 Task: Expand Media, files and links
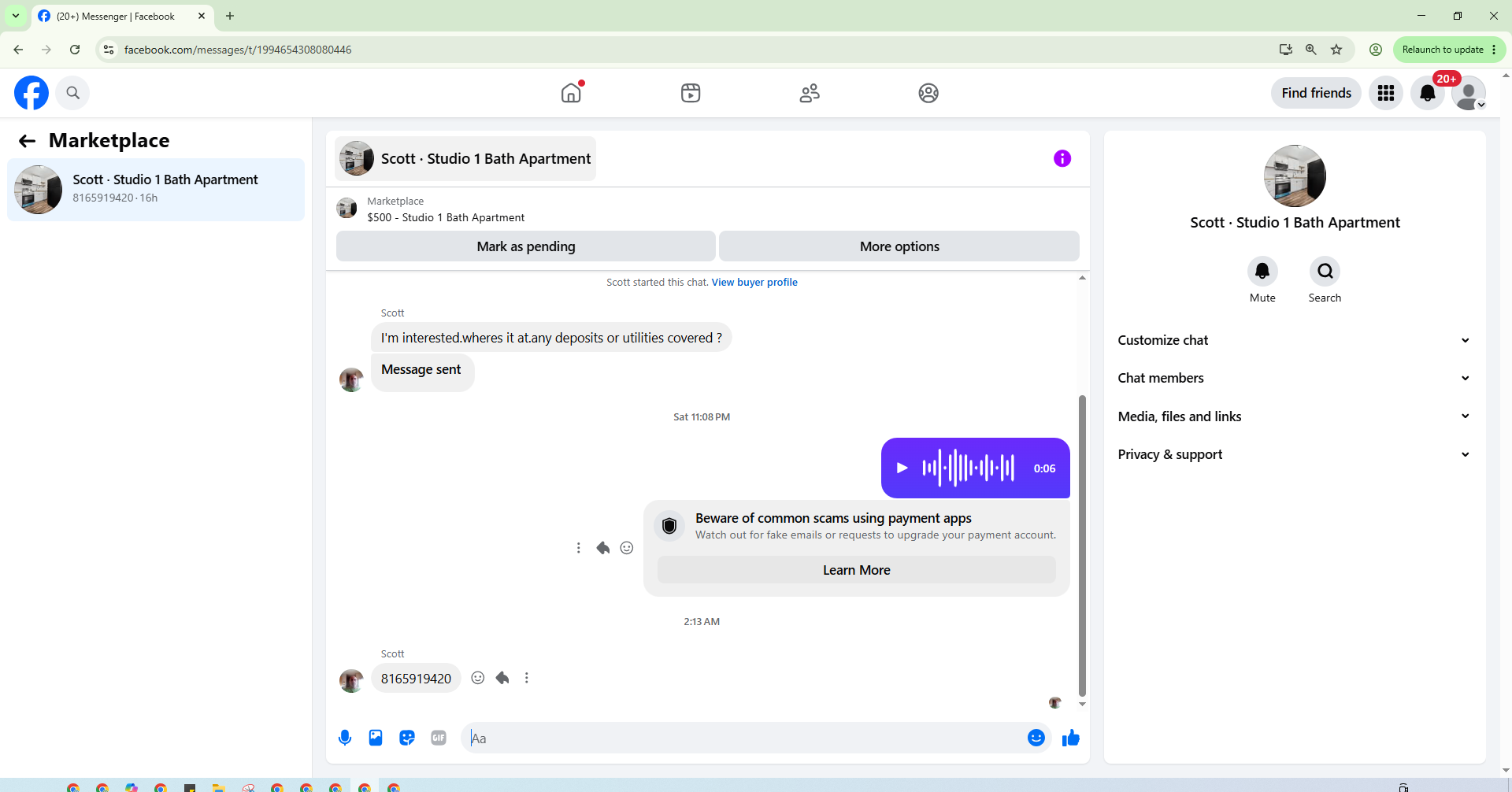tap(1295, 416)
